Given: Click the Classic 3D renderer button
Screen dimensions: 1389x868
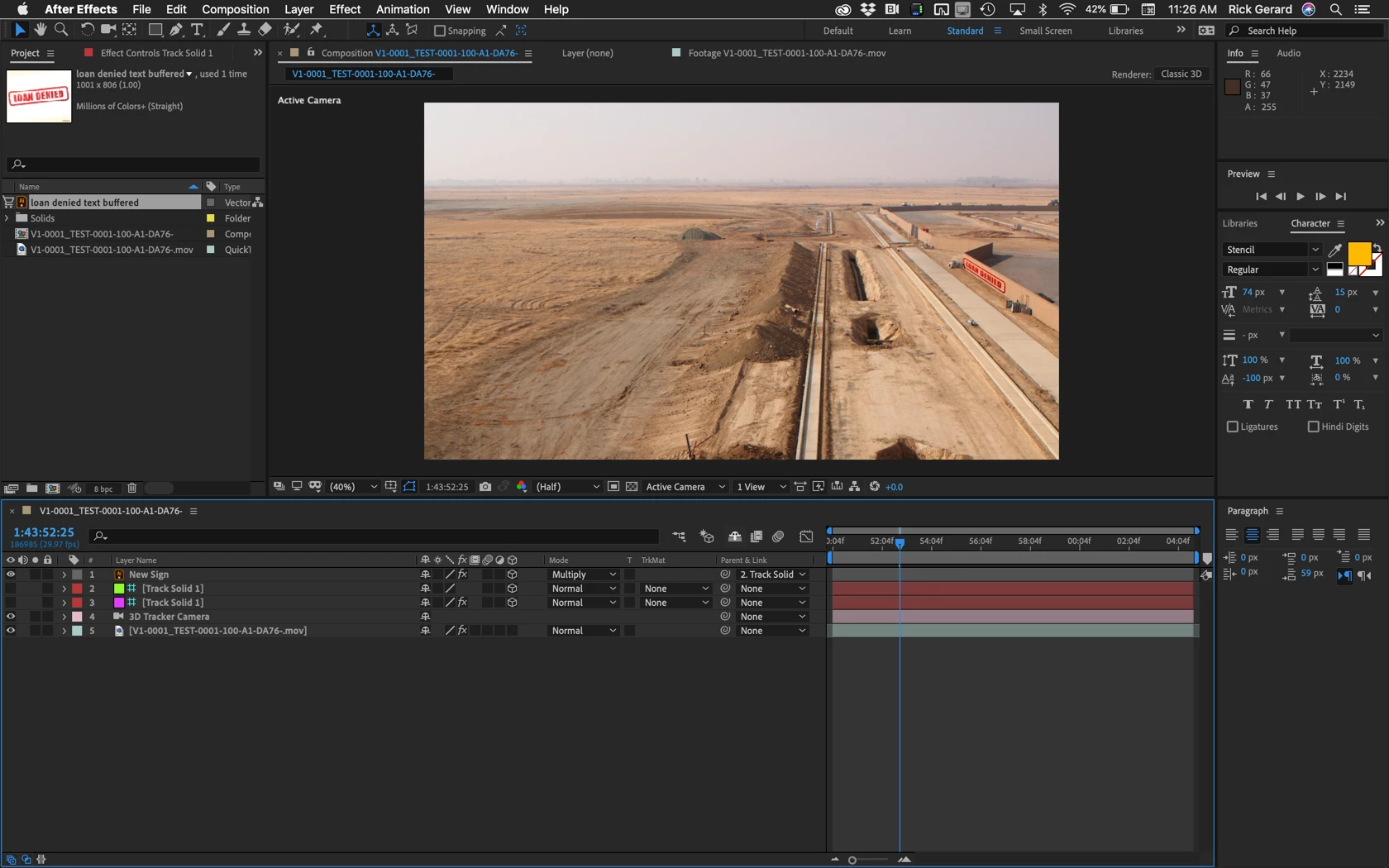Looking at the screenshot, I should click(x=1181, y=74).
